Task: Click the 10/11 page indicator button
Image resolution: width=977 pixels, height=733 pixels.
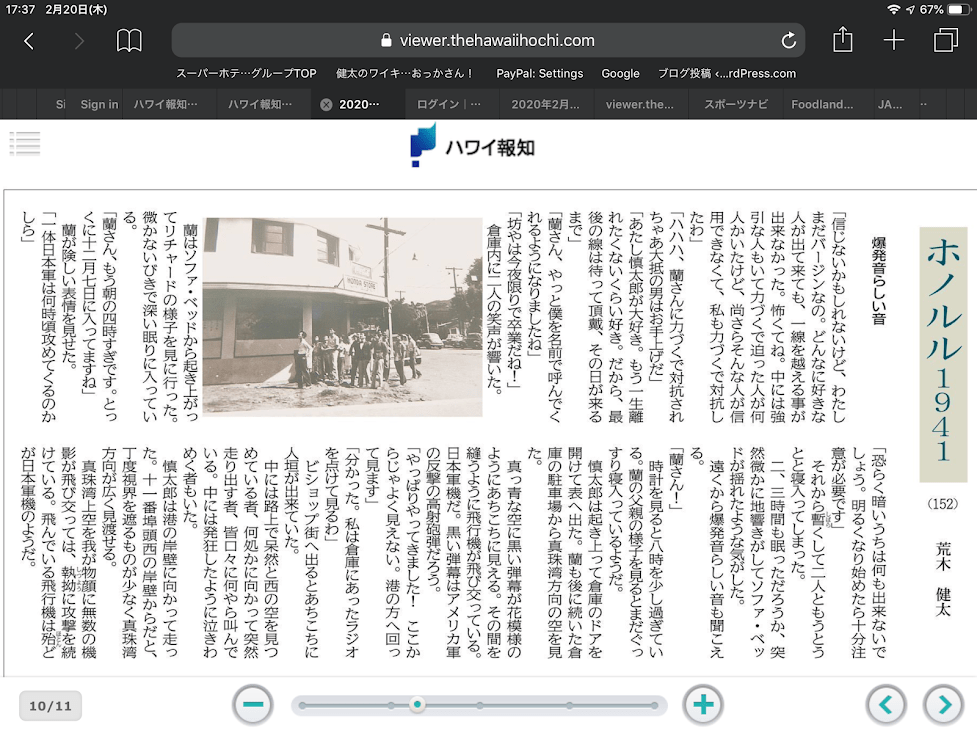Action: point(50,706)
